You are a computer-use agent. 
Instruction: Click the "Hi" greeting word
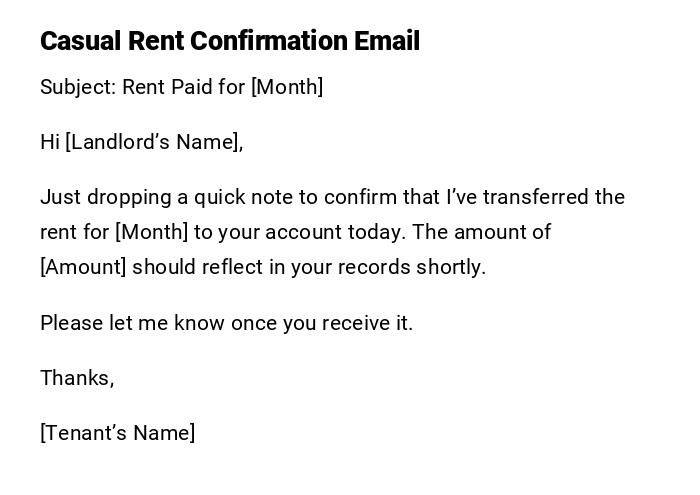click(x=50, y=142)
